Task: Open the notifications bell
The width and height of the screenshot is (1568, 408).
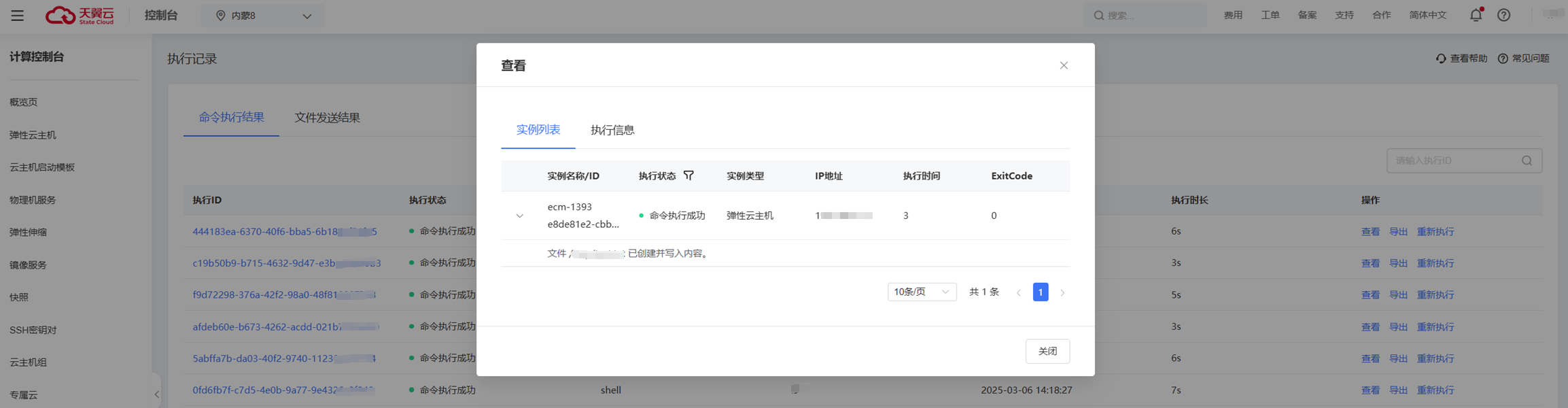Action: pos(1476,15)
